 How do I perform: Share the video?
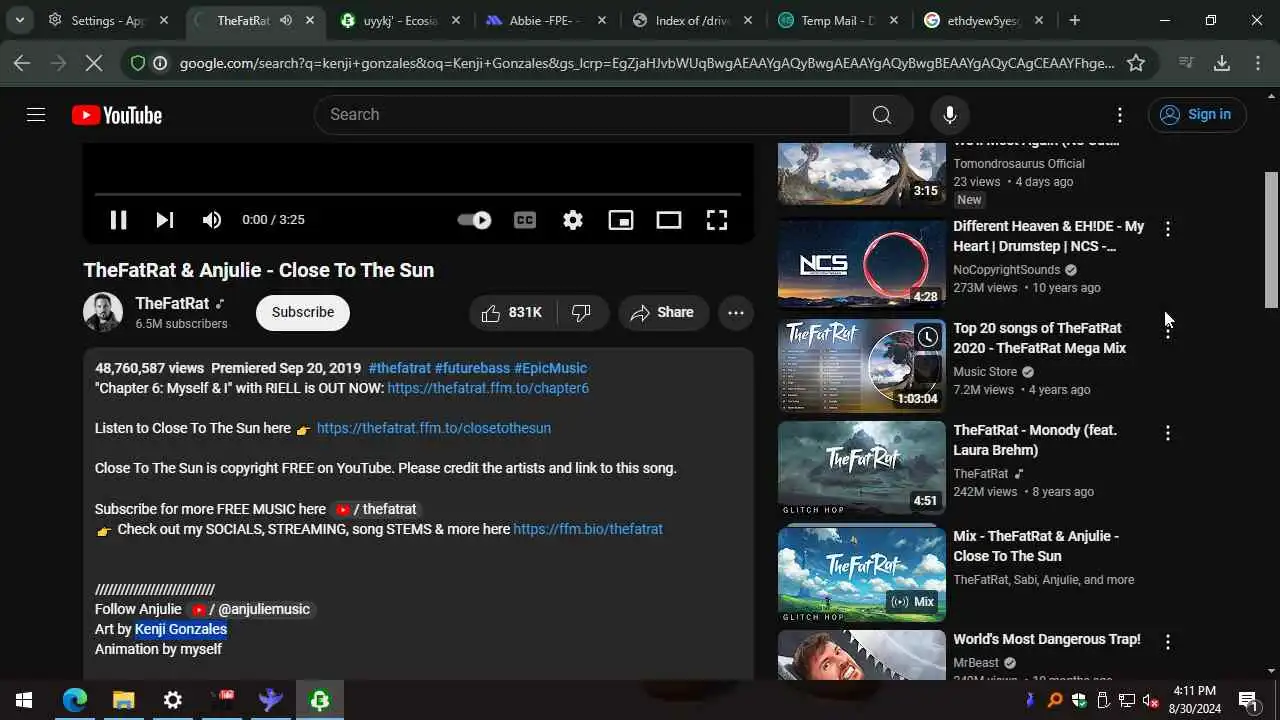click(663, 313)
